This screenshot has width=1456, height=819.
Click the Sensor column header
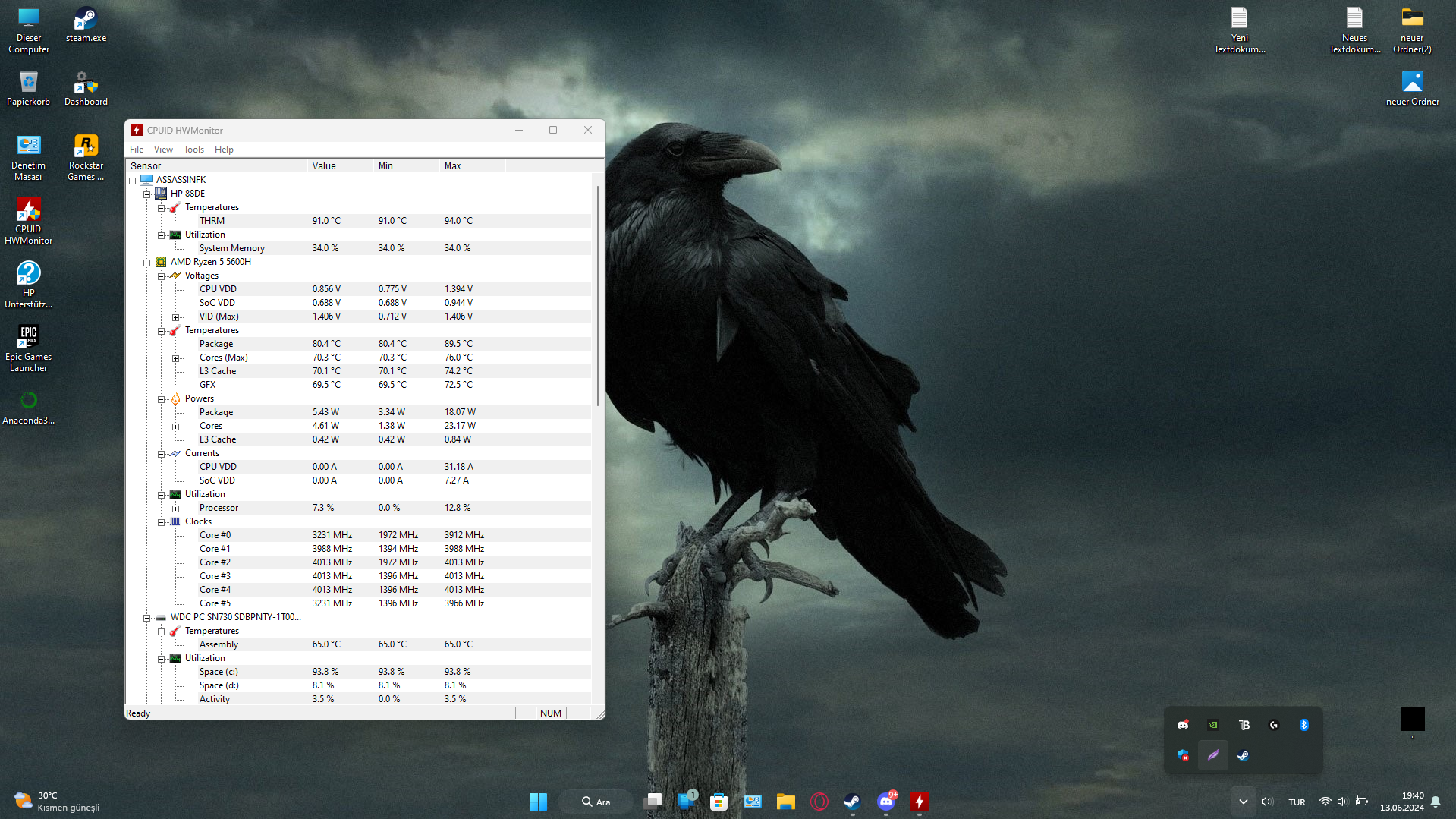216,165
